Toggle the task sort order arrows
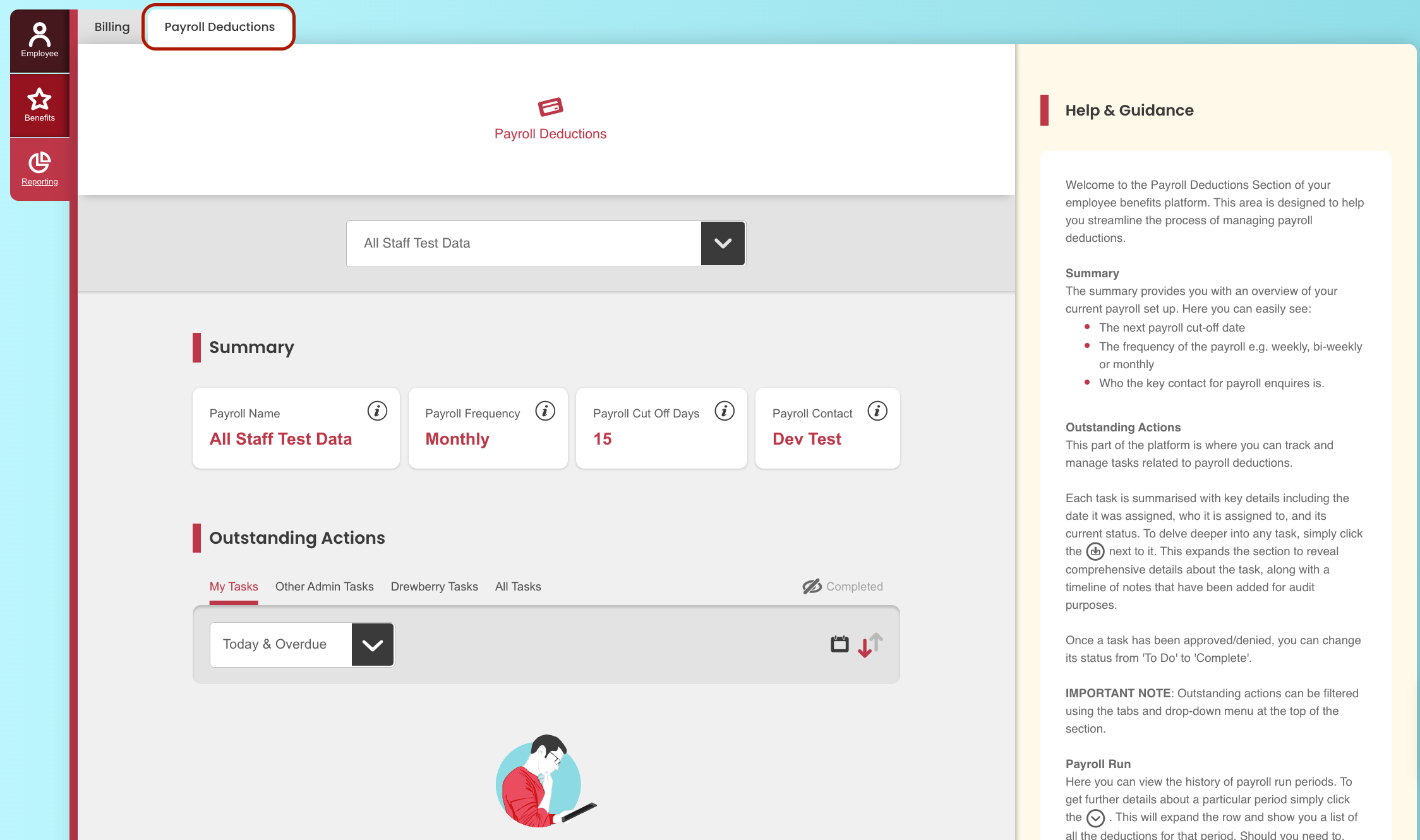 point(870,644)
